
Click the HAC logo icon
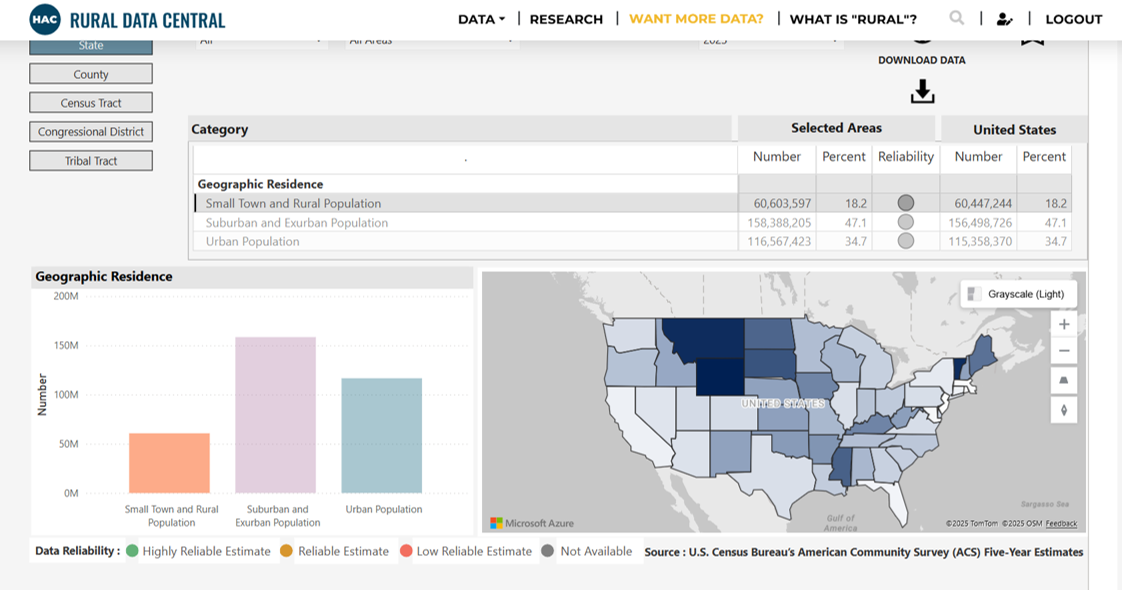click(45, 19)
